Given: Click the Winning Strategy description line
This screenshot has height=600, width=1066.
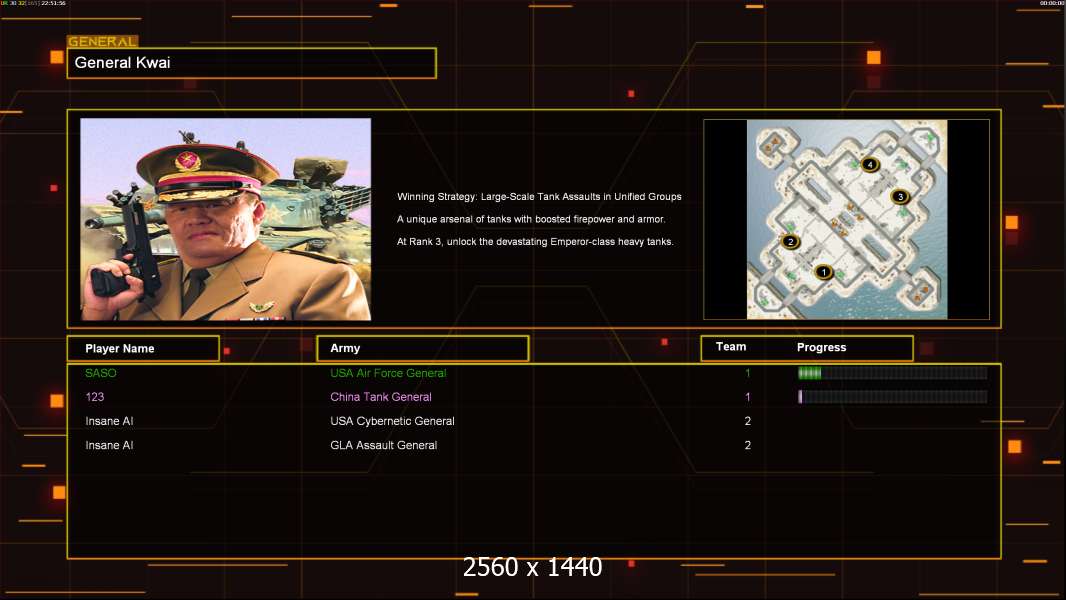Looking at the screenshot, I should tap(539, 197).
